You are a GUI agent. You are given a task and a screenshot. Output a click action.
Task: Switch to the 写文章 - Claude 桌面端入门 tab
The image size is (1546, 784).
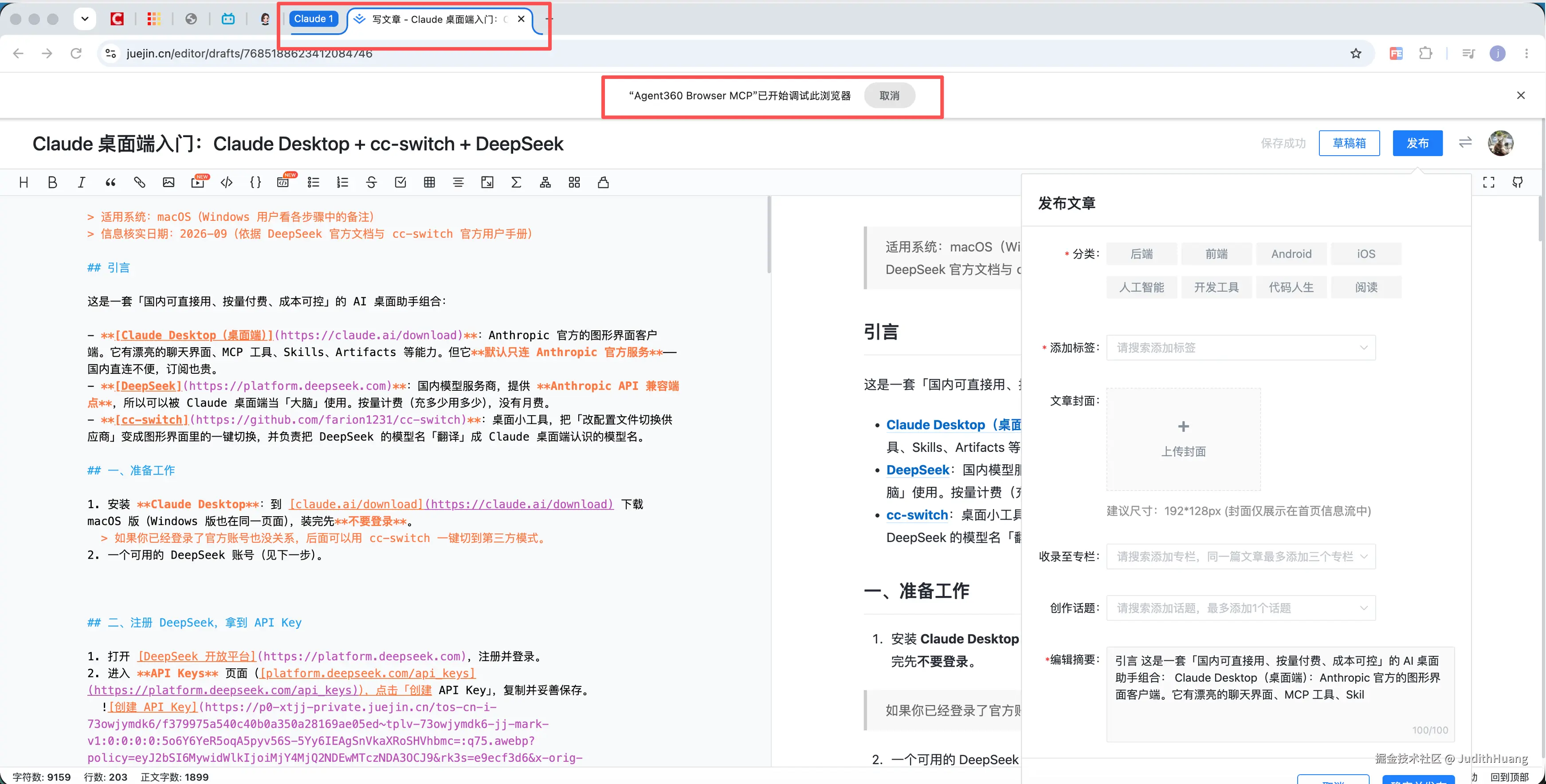(x=440, y=19)
